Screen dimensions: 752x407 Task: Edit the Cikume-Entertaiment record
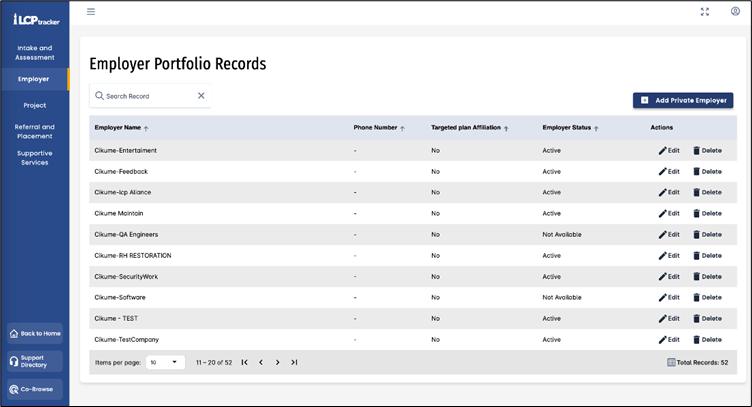click(669, 151)
